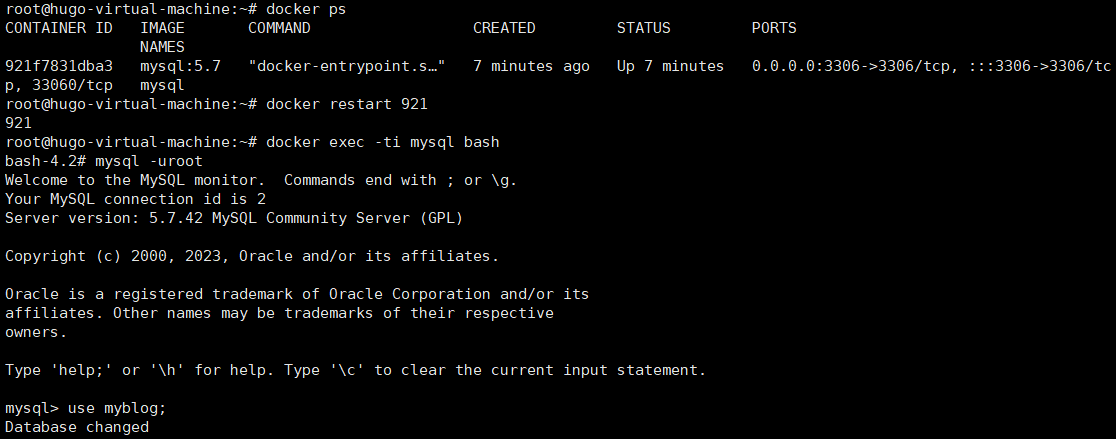This screenshot has height=439, width=1116.
Task: Click the Server version 5.7.42 line
Action: [x=234, y=218]
